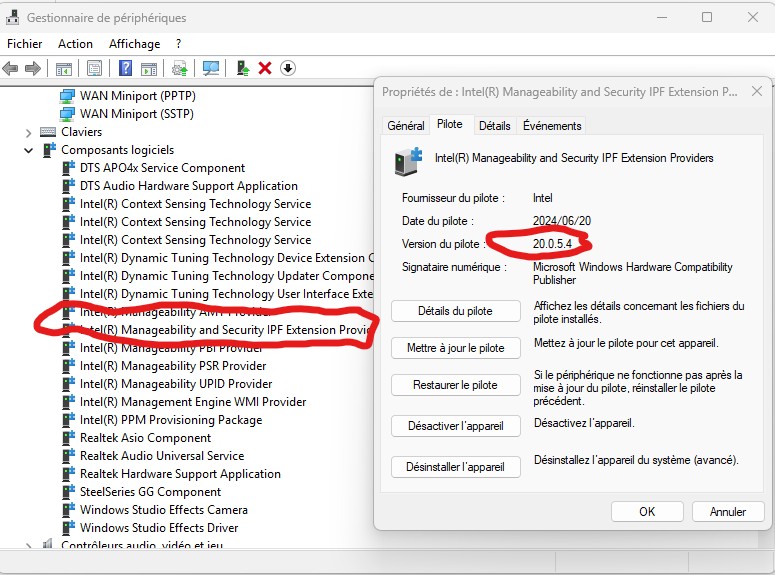Switch to the Événements tab
The image size is (775, 575).
pyautogui.click(x=552, y=126)
